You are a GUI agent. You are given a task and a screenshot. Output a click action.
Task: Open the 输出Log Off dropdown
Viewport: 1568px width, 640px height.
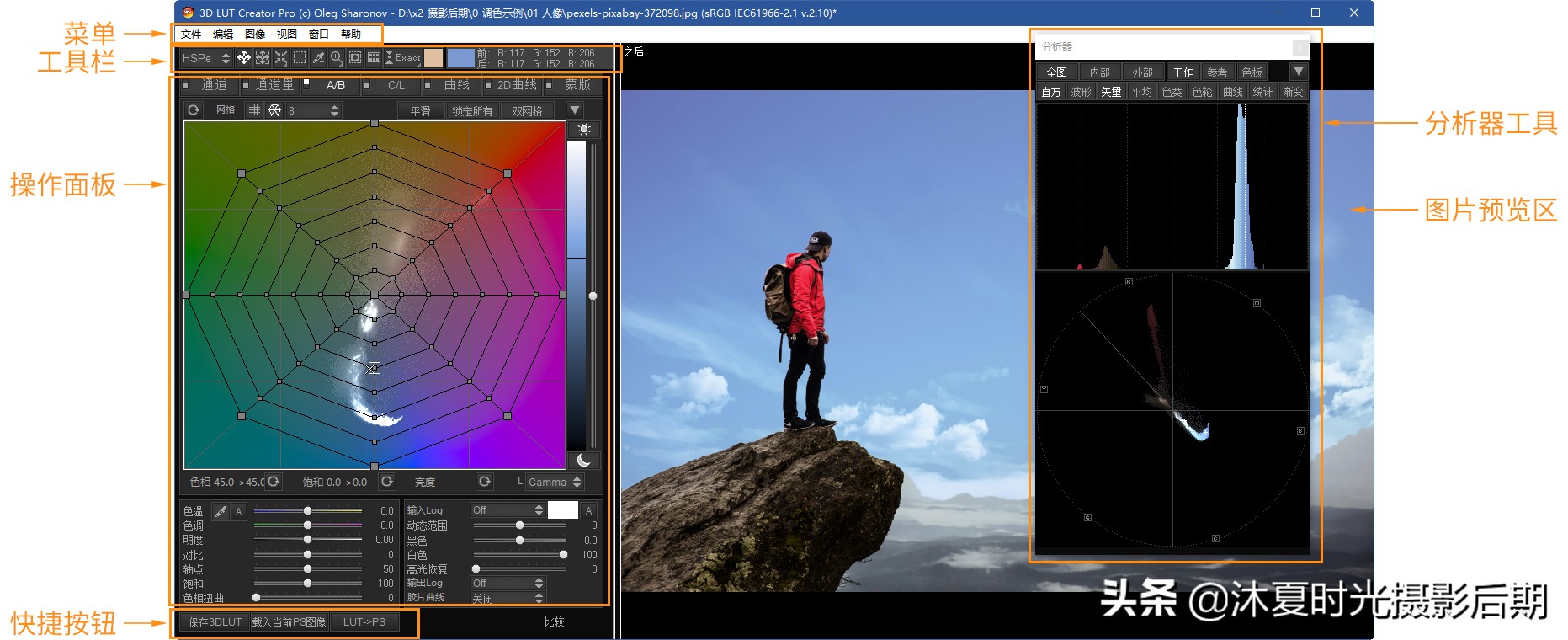[508, 583]
